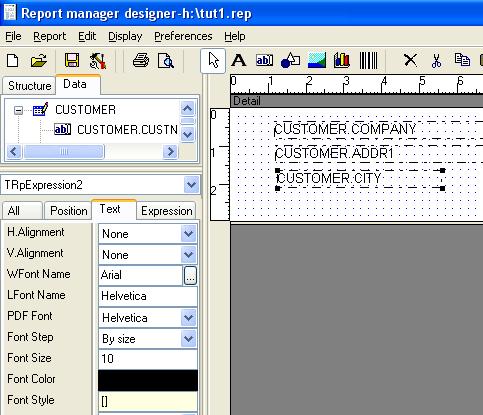The height and width of the screenshot is (415, 483).
Task: Select the static text label tool
Action: click(239, 61)
